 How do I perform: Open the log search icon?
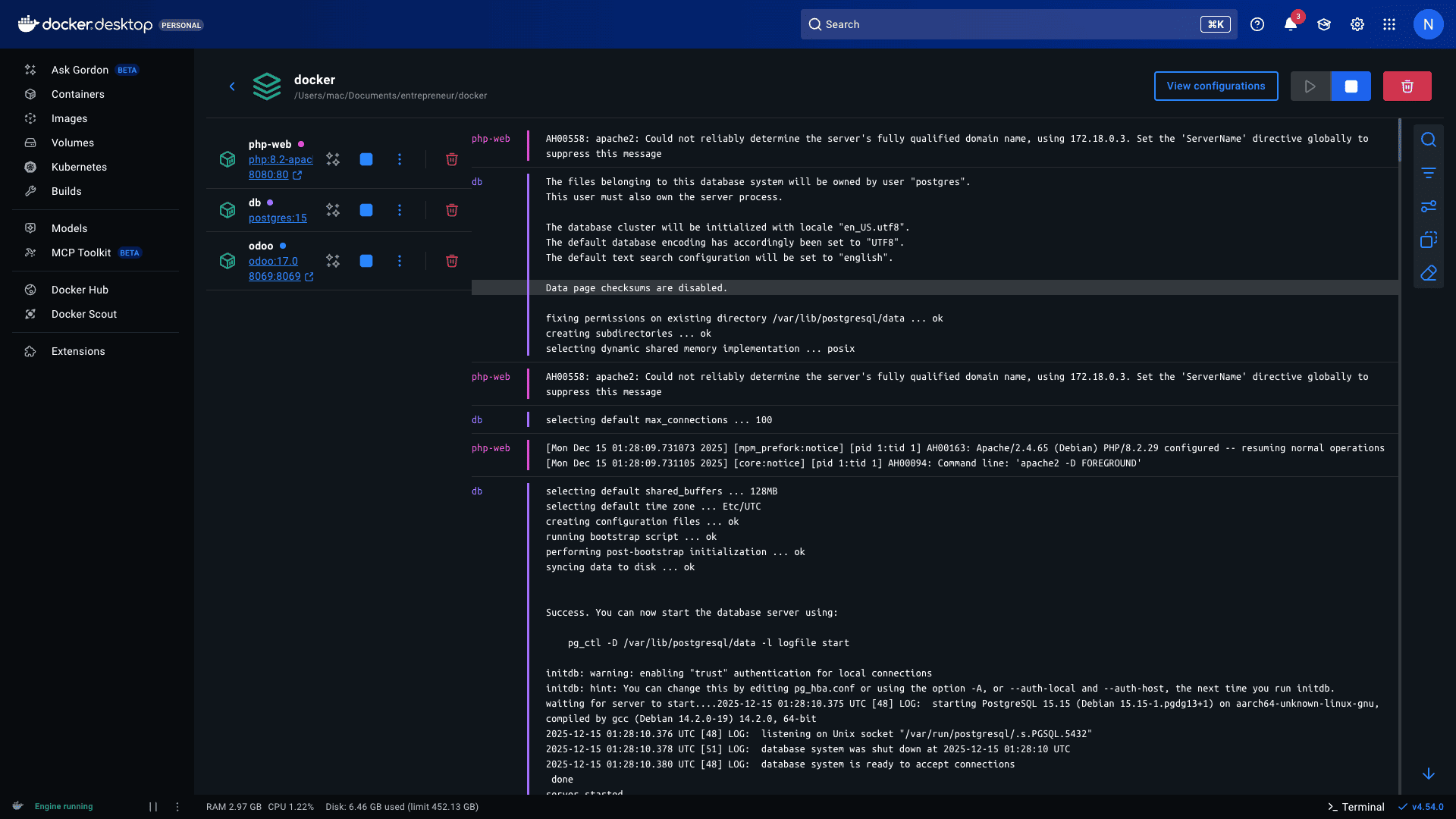pyautogui.click(x=1429, y=140)
